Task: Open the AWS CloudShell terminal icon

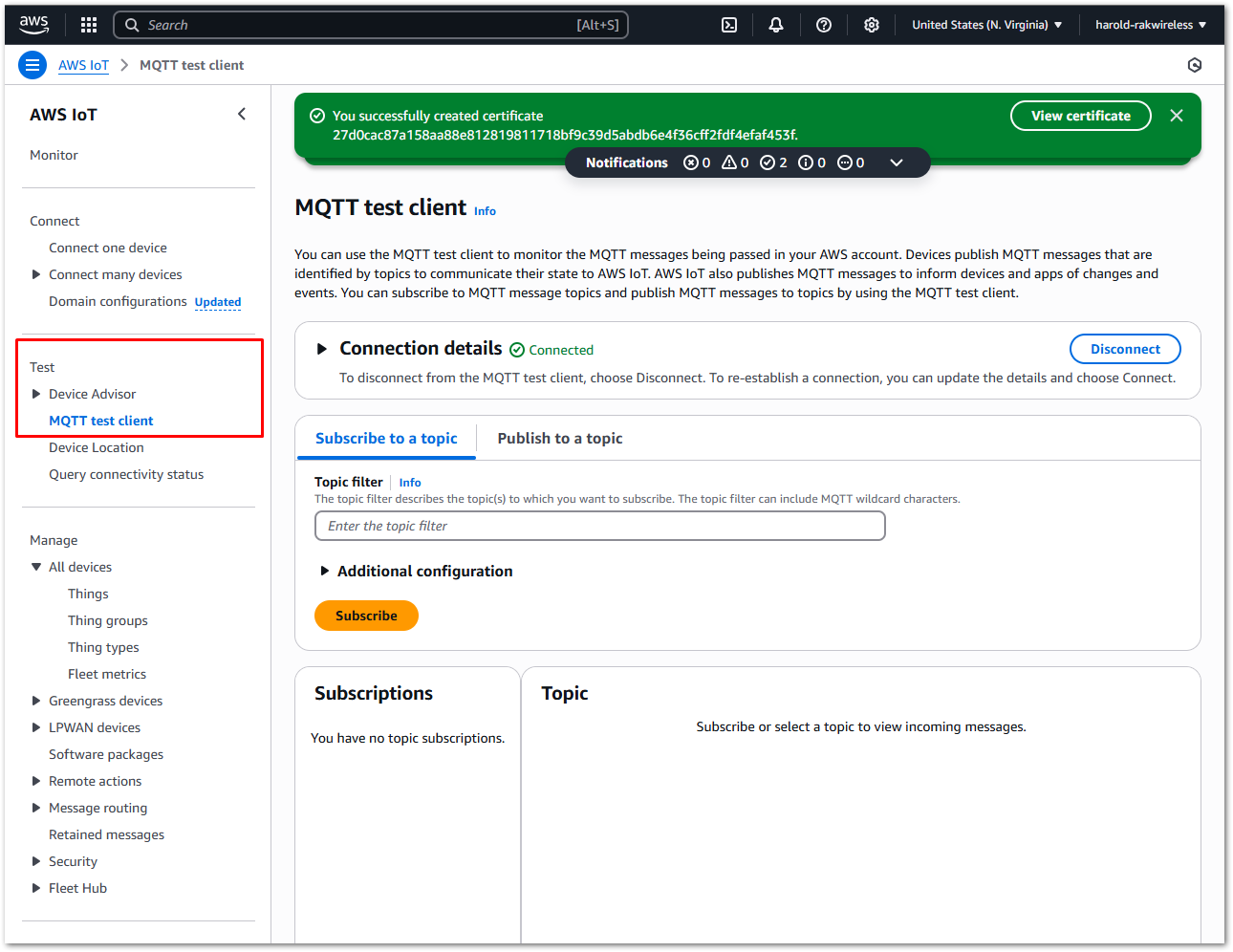Action: 728,24
